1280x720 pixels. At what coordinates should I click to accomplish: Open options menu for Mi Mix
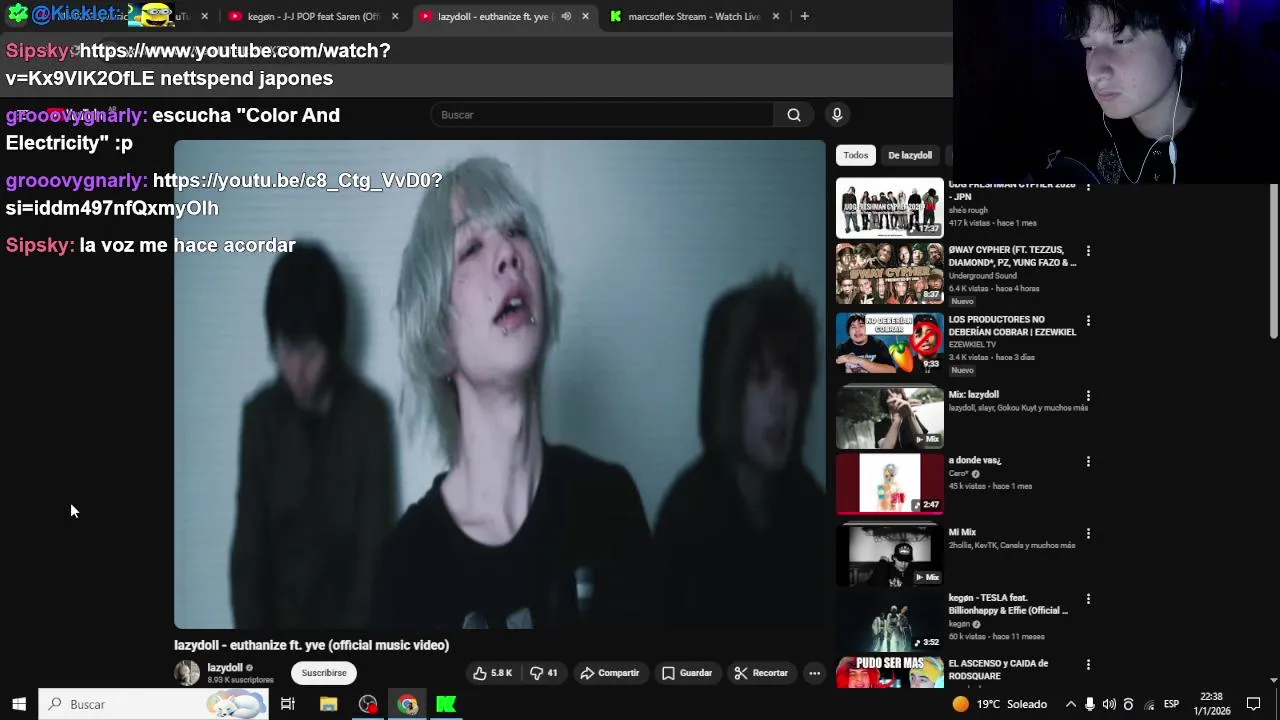coord(1088,534)
